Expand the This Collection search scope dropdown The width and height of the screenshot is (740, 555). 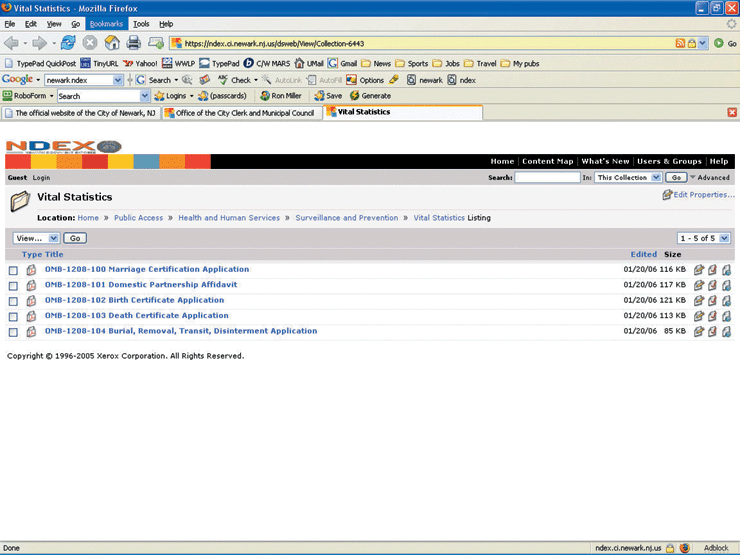coord(628,177)
